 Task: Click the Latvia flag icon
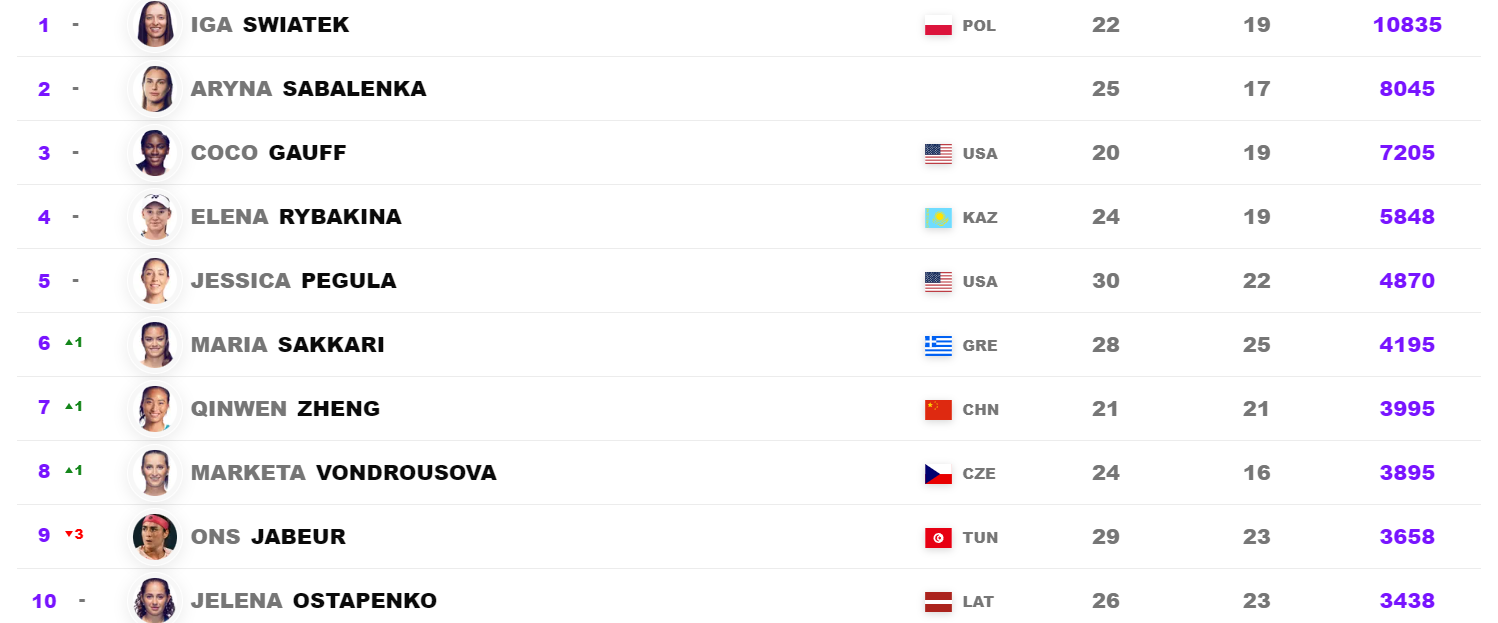pos(938,602)
